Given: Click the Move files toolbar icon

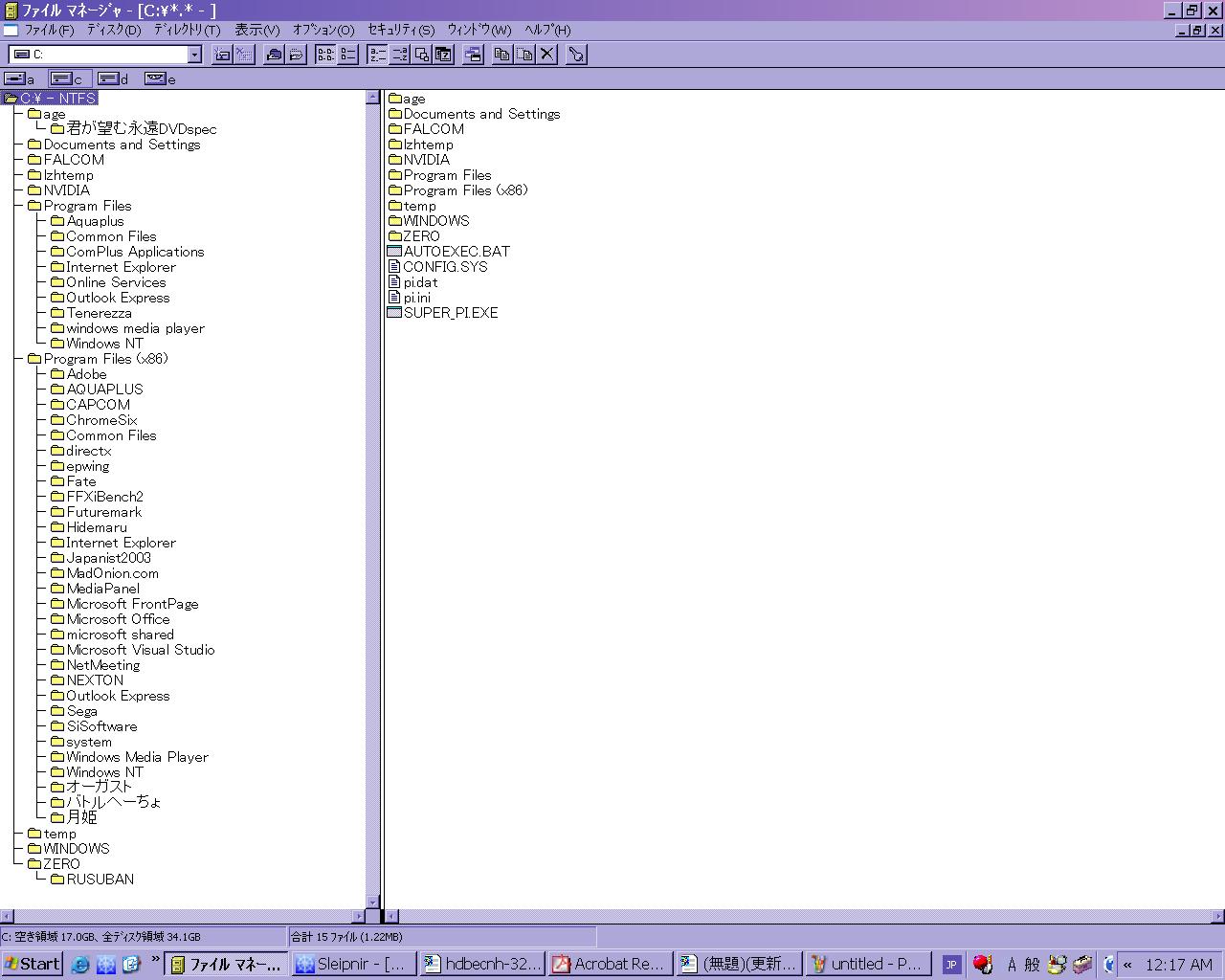Looking at the screenshot, I should coord(524,55).
